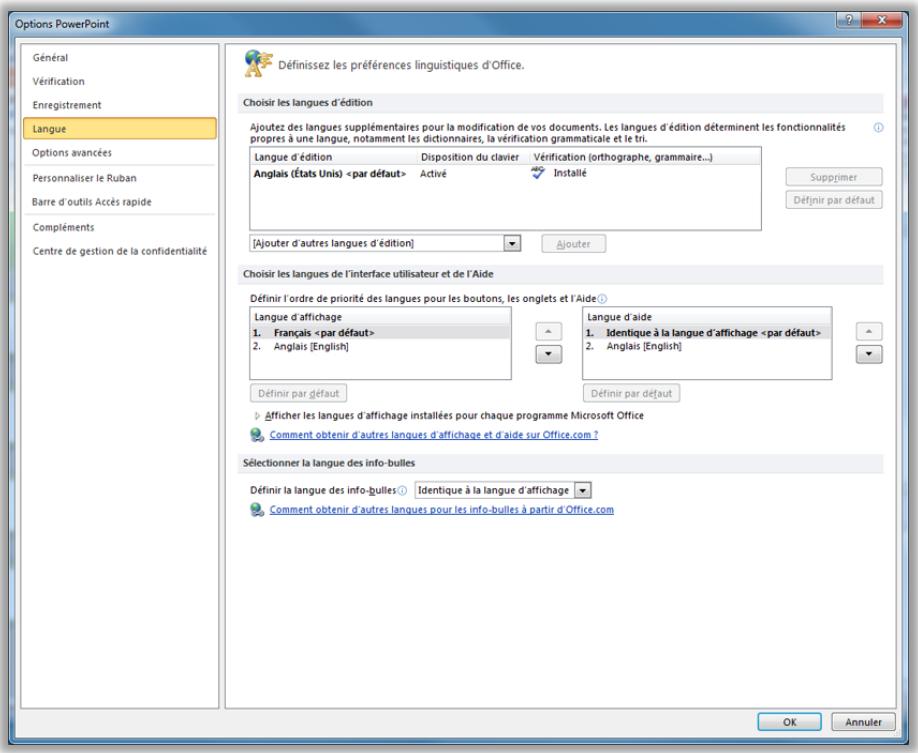Click the Activé keyboard layout status

[433, 174]
